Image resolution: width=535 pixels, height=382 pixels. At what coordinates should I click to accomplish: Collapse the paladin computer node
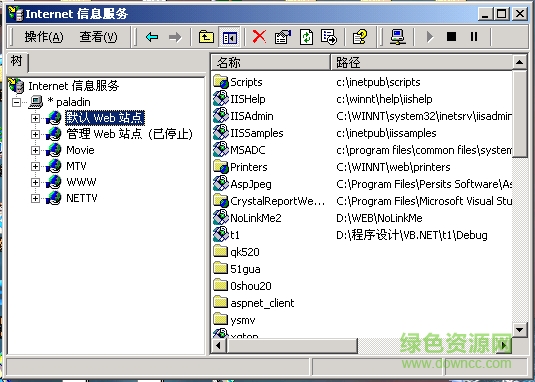point(16,102)
